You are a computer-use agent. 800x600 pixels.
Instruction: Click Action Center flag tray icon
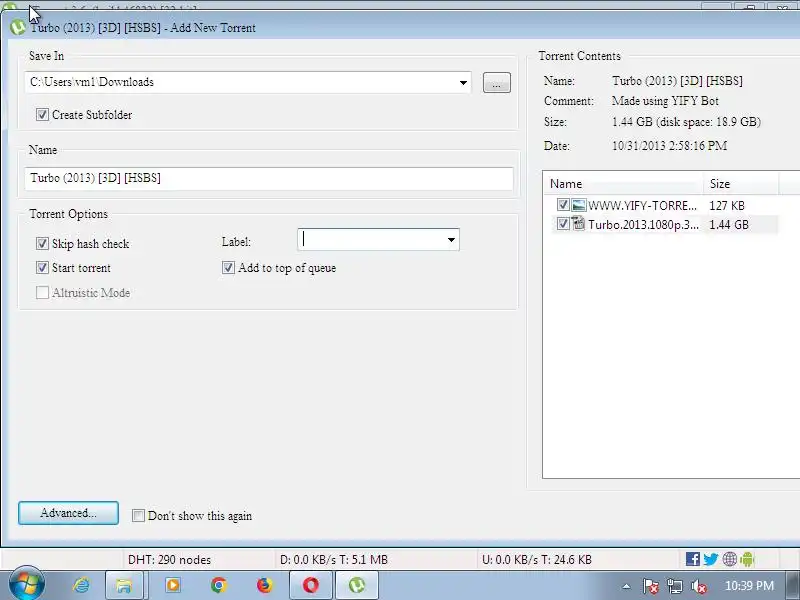pyautogui.click(x=650, y=586)
